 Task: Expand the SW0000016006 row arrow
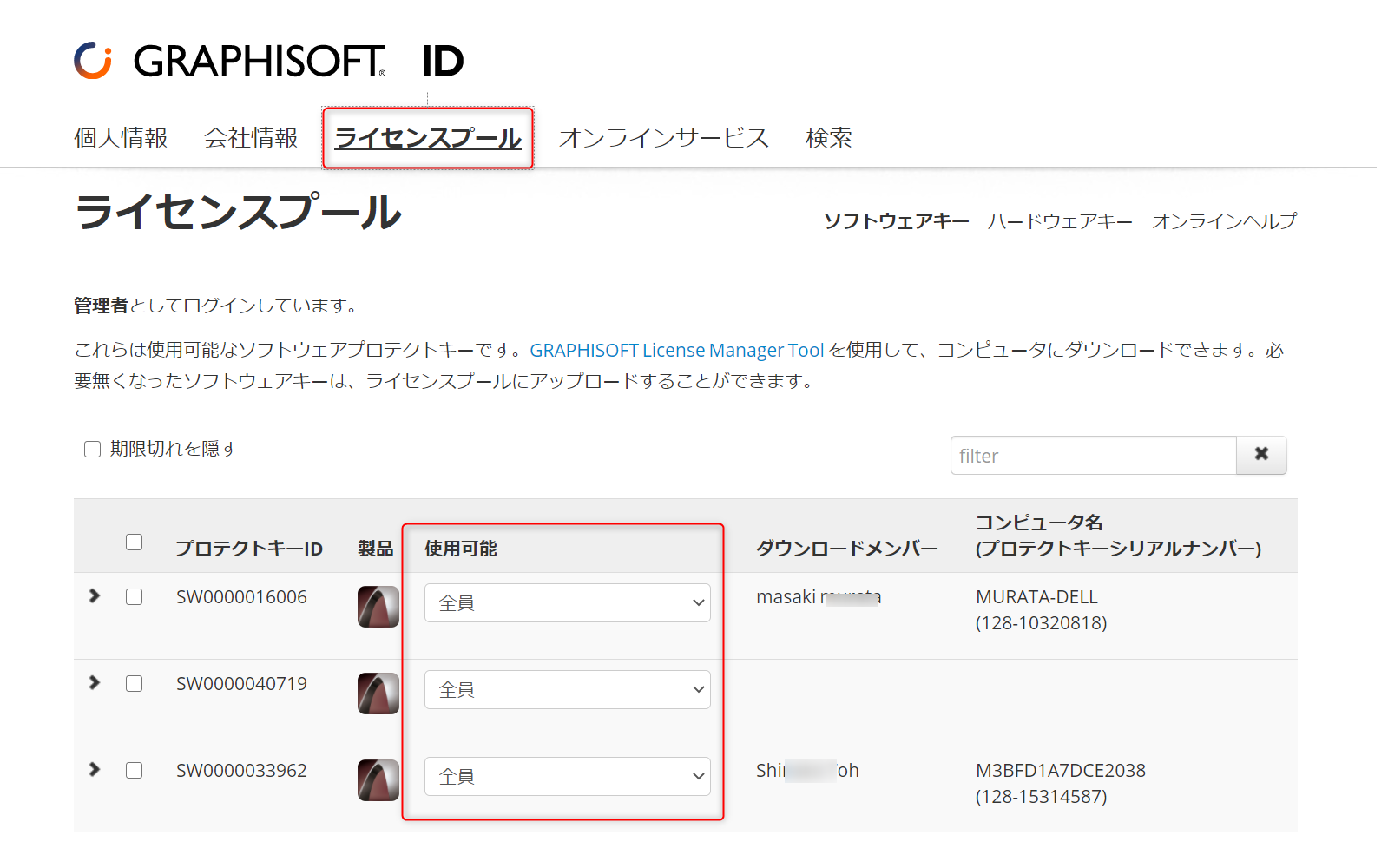point(95,595)
